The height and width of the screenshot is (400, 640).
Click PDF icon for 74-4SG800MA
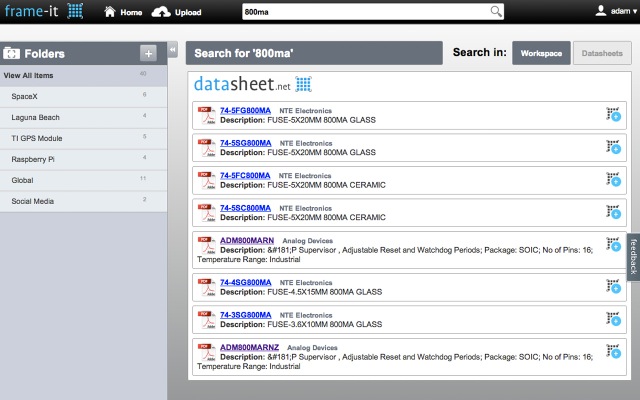point(207,287)
